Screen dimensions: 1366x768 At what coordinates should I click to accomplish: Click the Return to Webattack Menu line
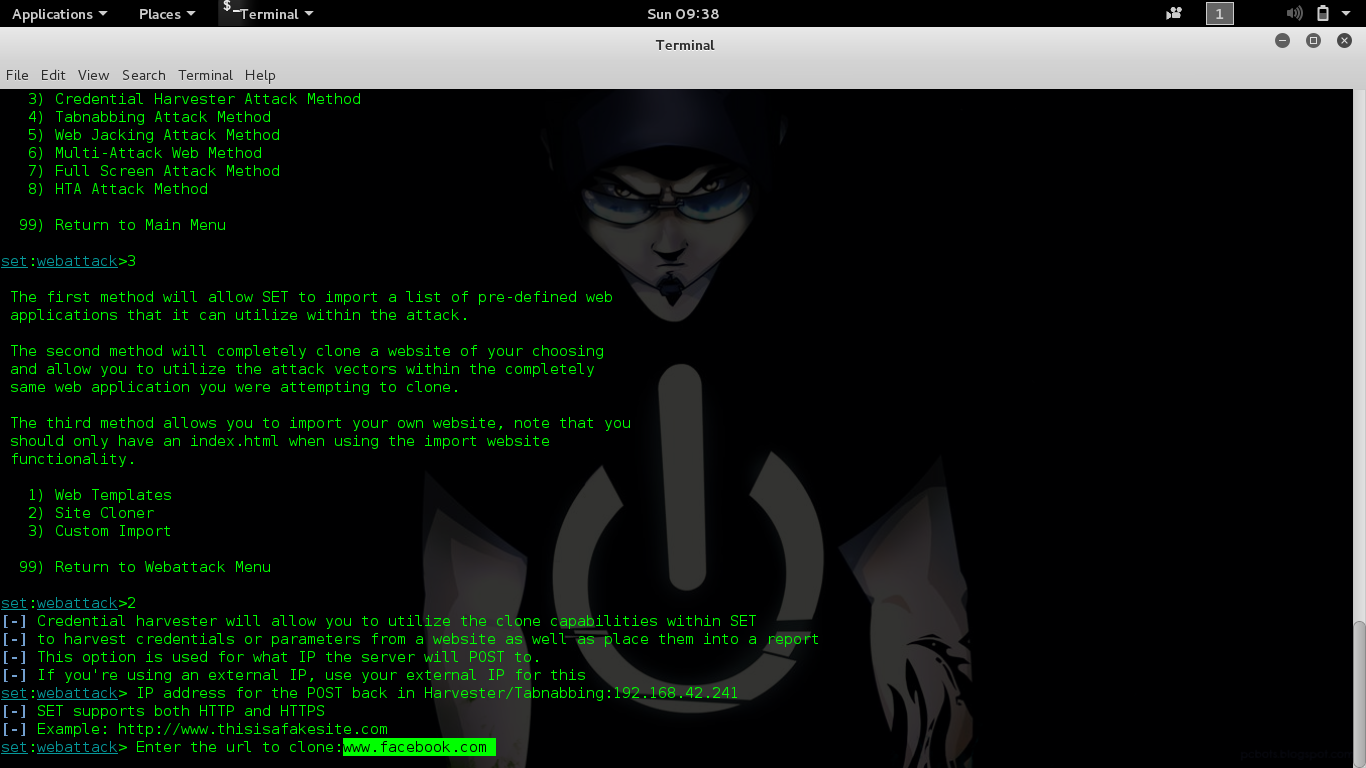tap(144, 567)
